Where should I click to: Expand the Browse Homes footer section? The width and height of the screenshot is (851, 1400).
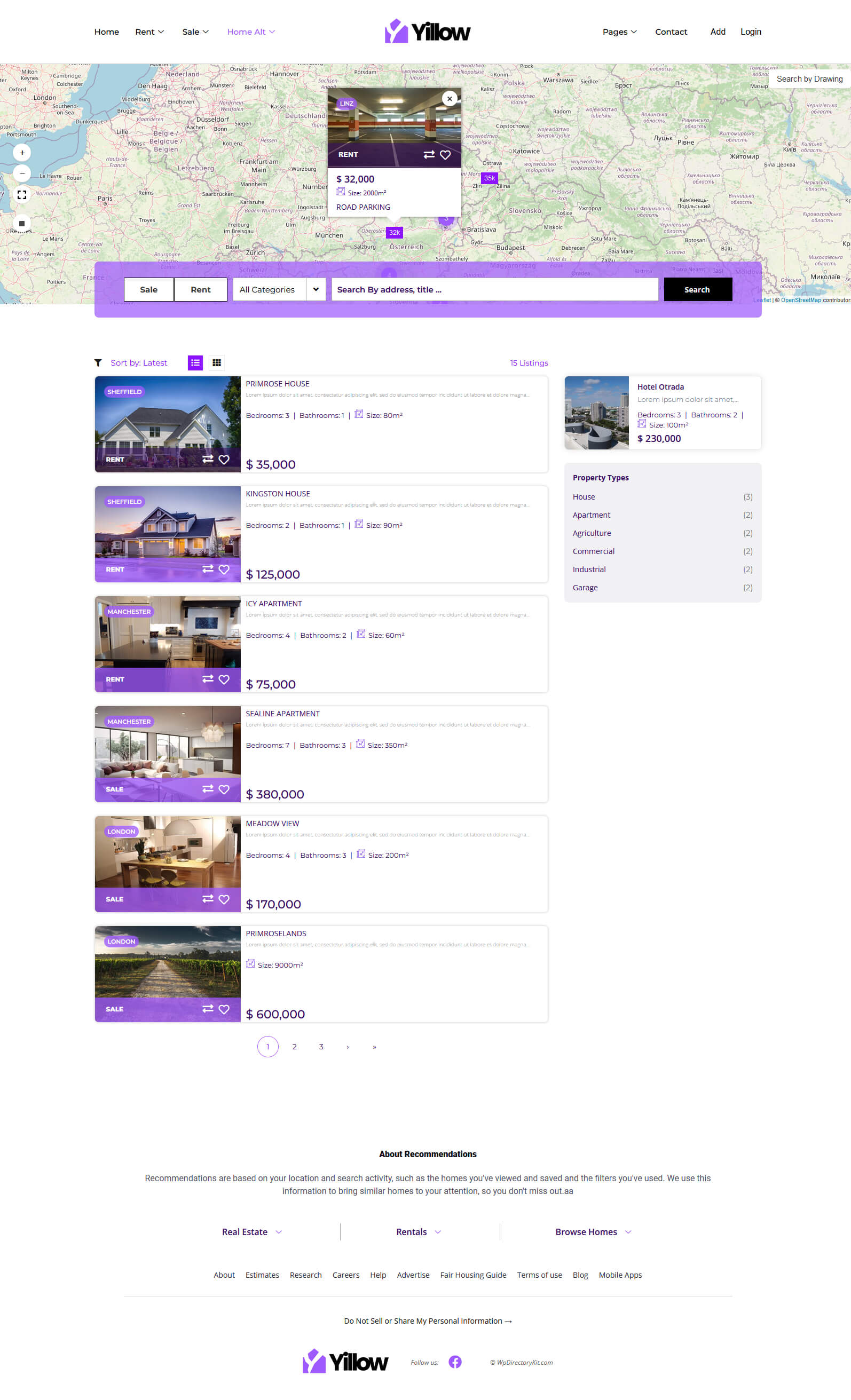pos(593,1232)
